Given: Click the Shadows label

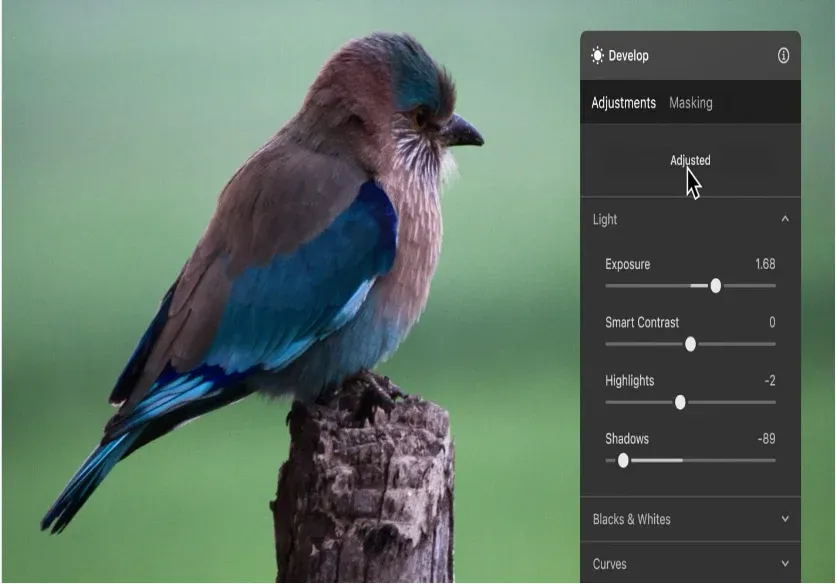Looking at the screenshot, I should [x=626, y=438].
